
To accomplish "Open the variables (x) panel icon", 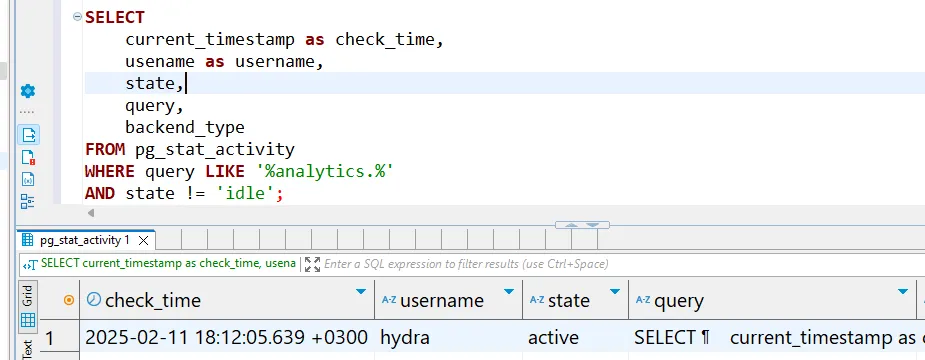I will pos(28,179).
